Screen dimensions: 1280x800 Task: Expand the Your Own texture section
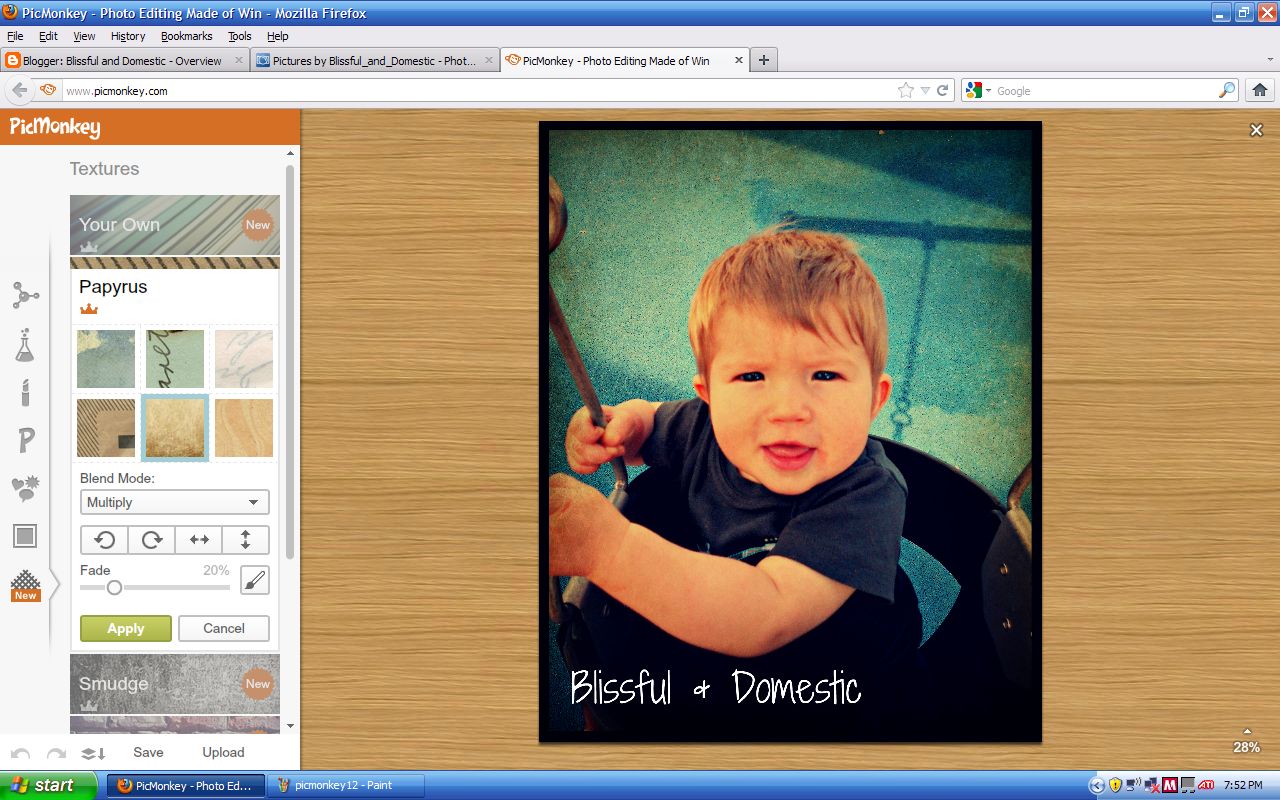point(175,225)
